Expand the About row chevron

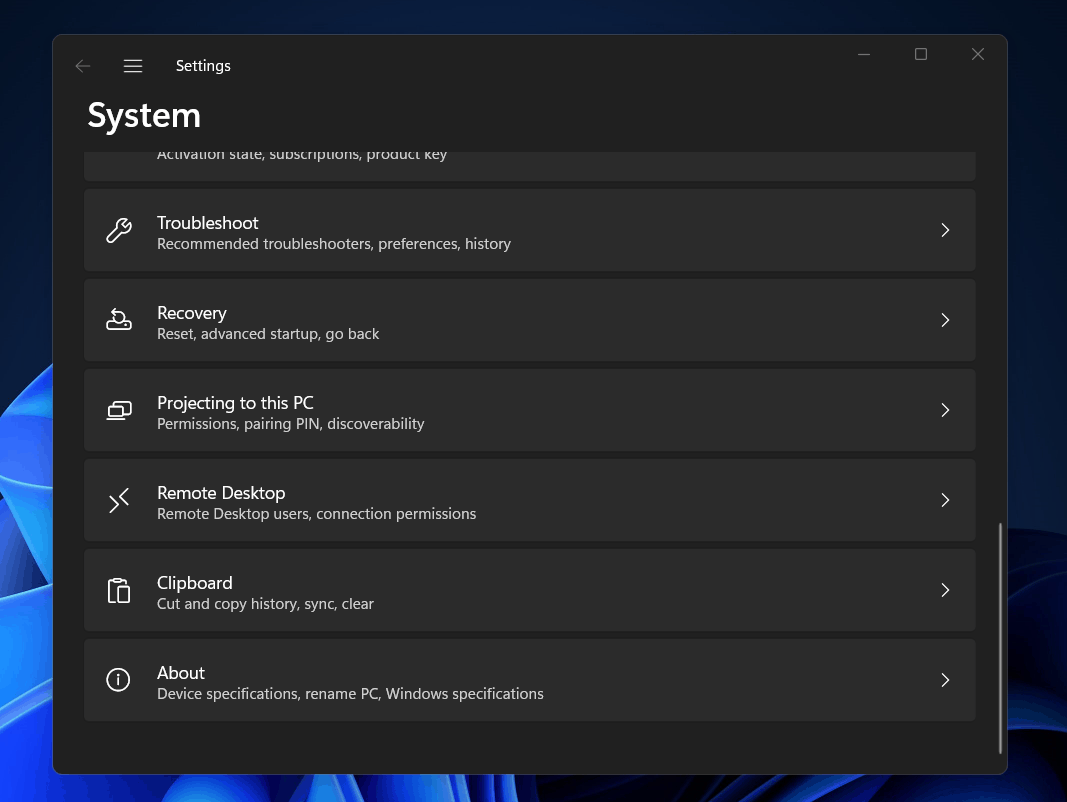[x=945, y=680]
